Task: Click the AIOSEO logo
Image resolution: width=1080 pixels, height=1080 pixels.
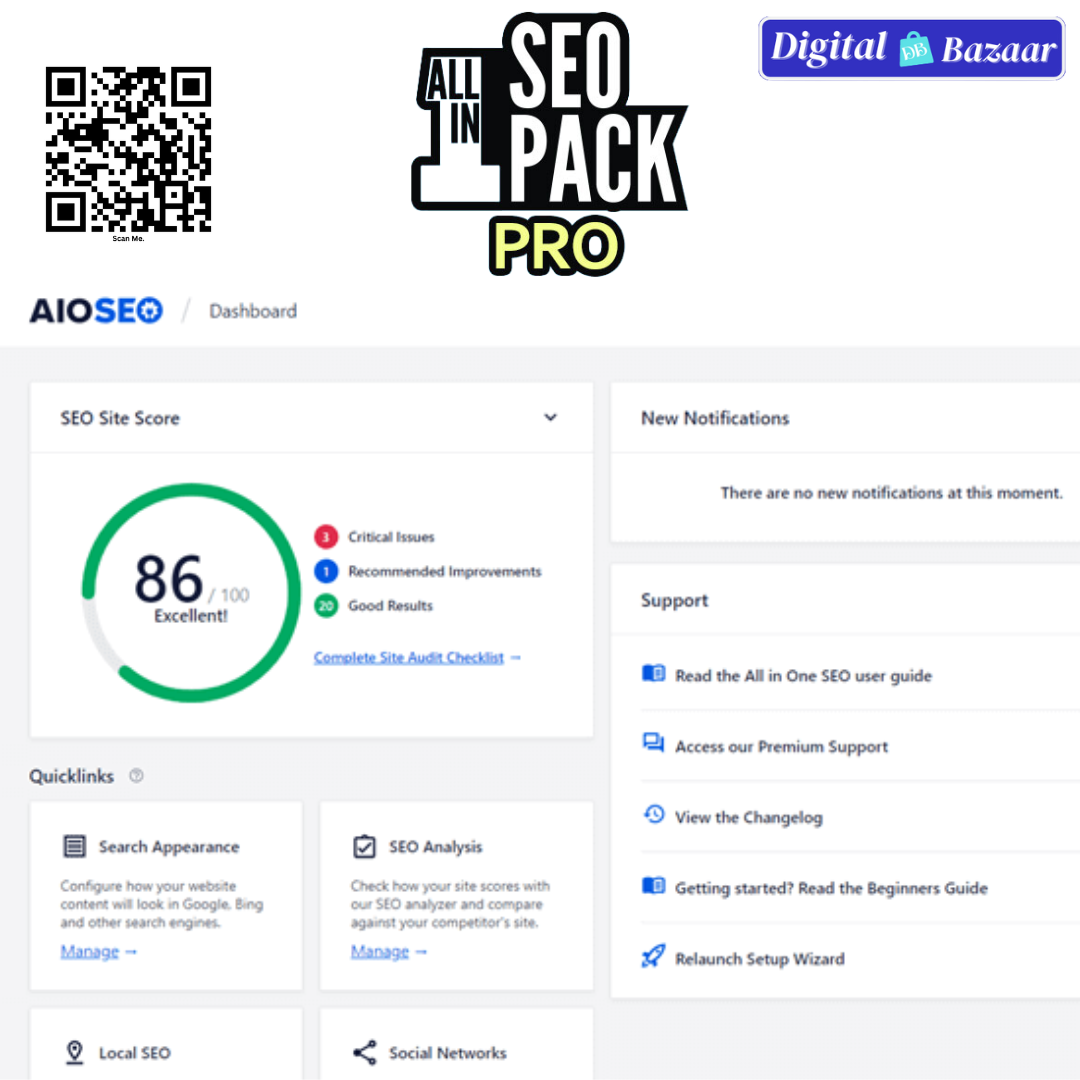Action: click(96, 311)
